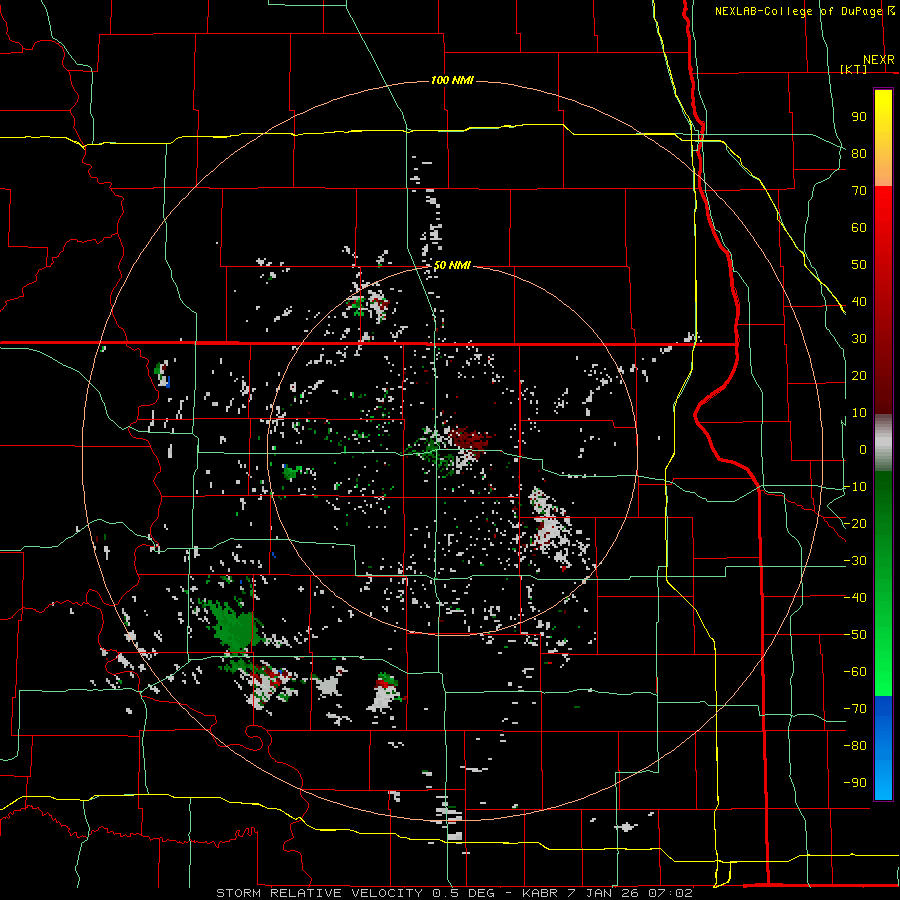The width and height of the screenshot is (900, 900).
Task: Click the '30' value on the color scale
Action: tap(859, 339)
